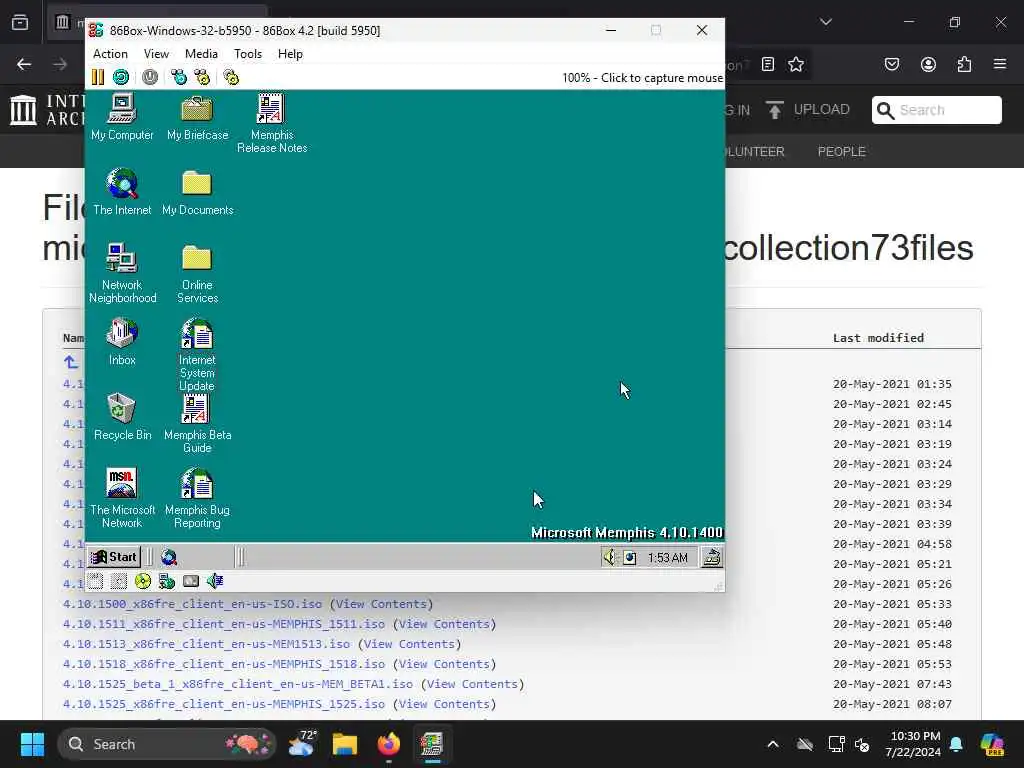Open the Help menu in 86Box
The image size is (1024, 768).
(290, 54)
